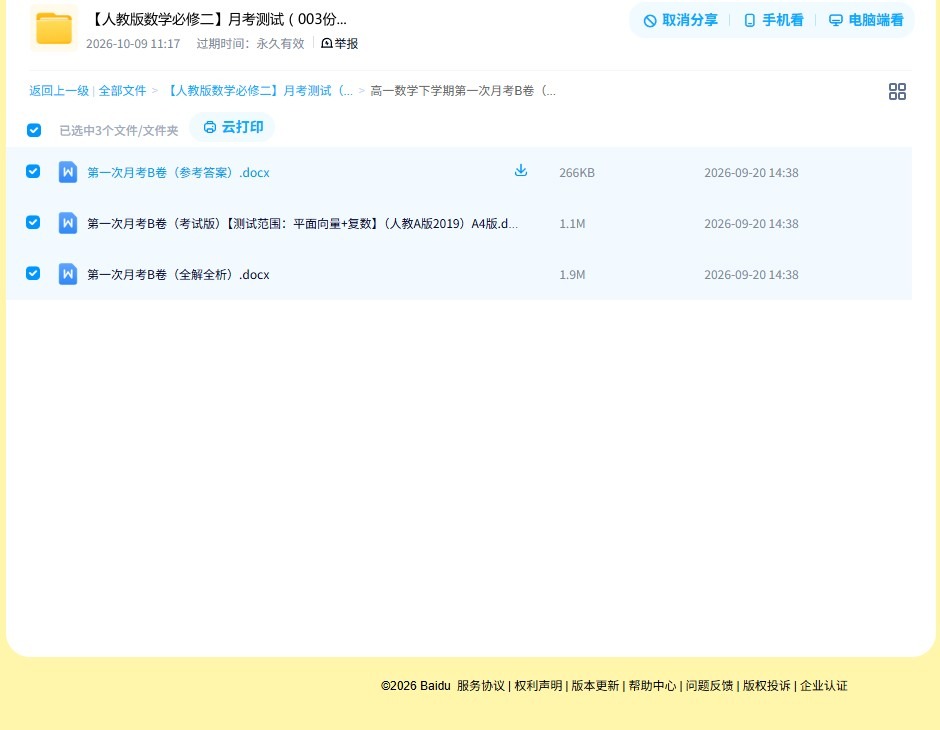Viewport: 940px width, 730px height.
Task: Click the 取消分享 button
Action: click(680, 20)
